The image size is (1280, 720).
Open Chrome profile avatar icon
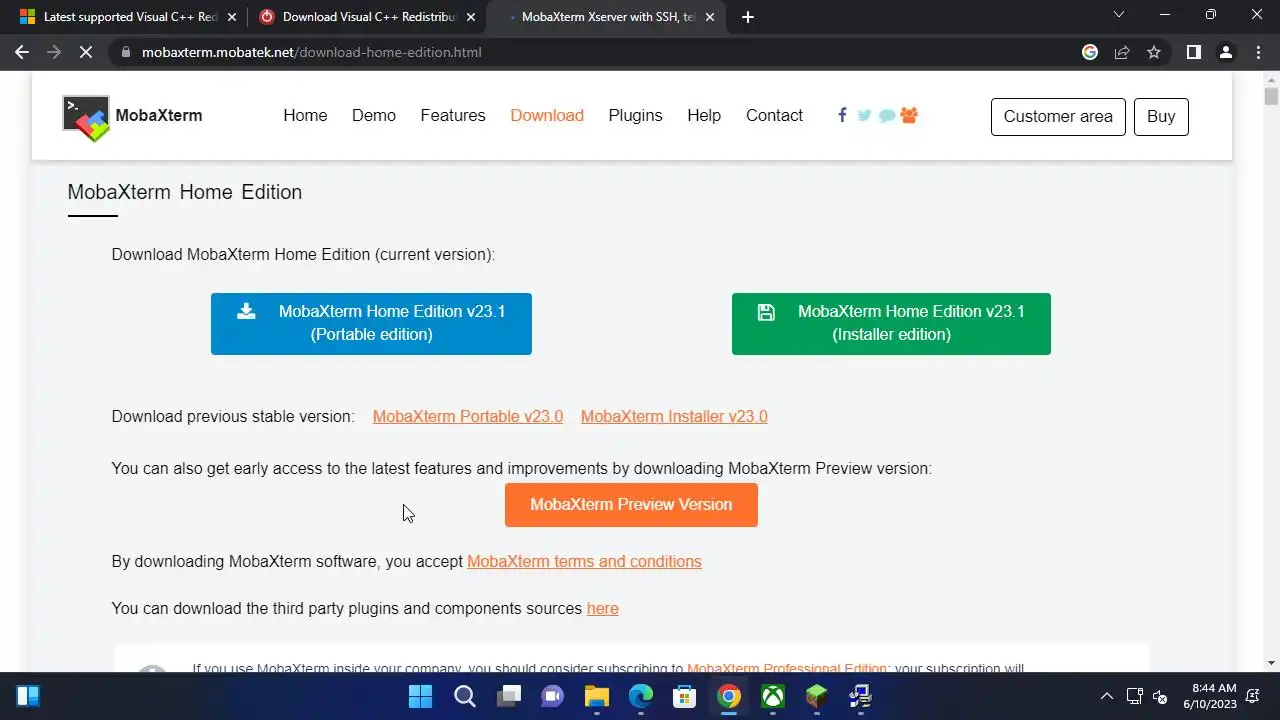pos(1226,52)
